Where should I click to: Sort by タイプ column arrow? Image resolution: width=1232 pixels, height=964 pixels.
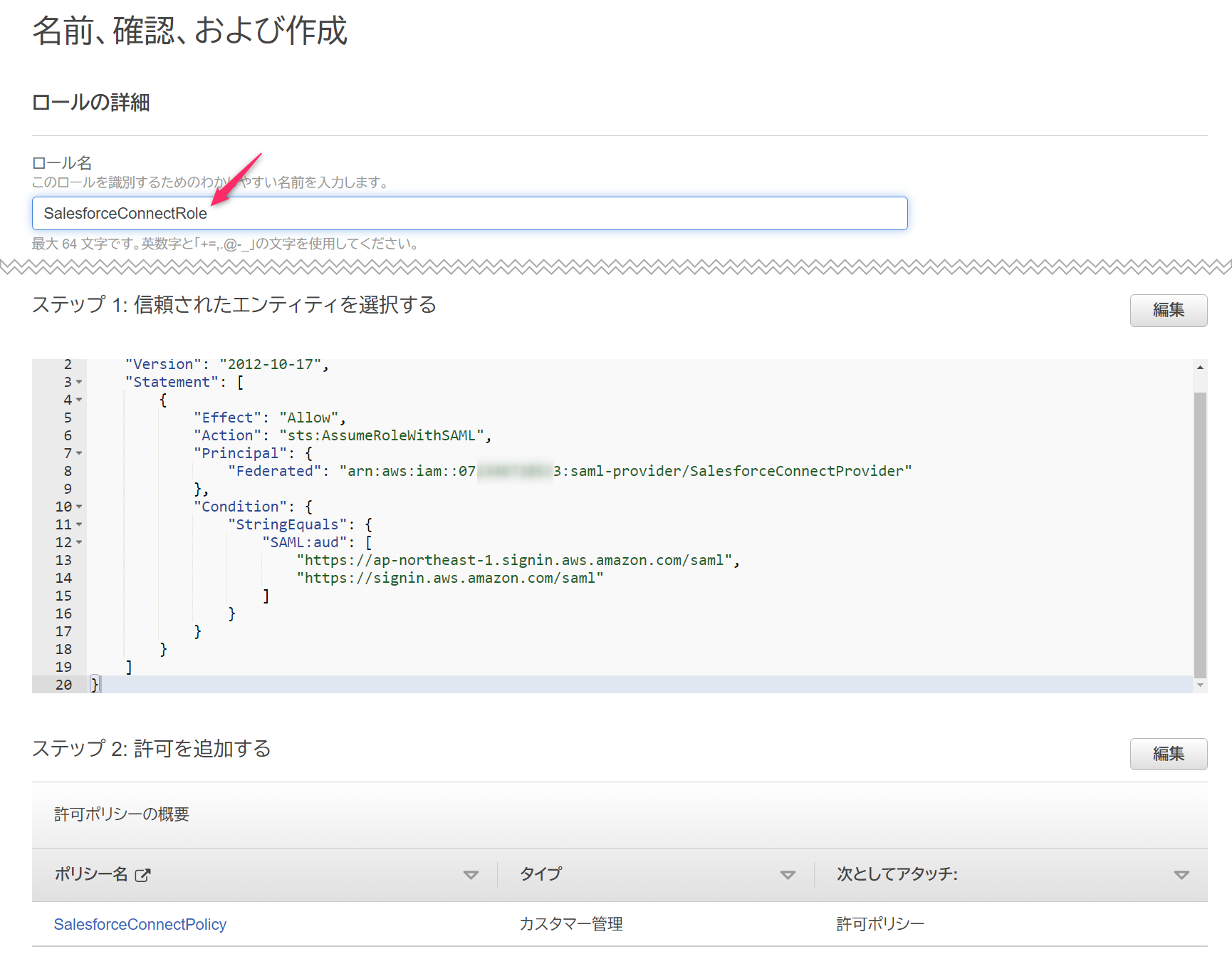pyautogui.click(x=788, y=875)
